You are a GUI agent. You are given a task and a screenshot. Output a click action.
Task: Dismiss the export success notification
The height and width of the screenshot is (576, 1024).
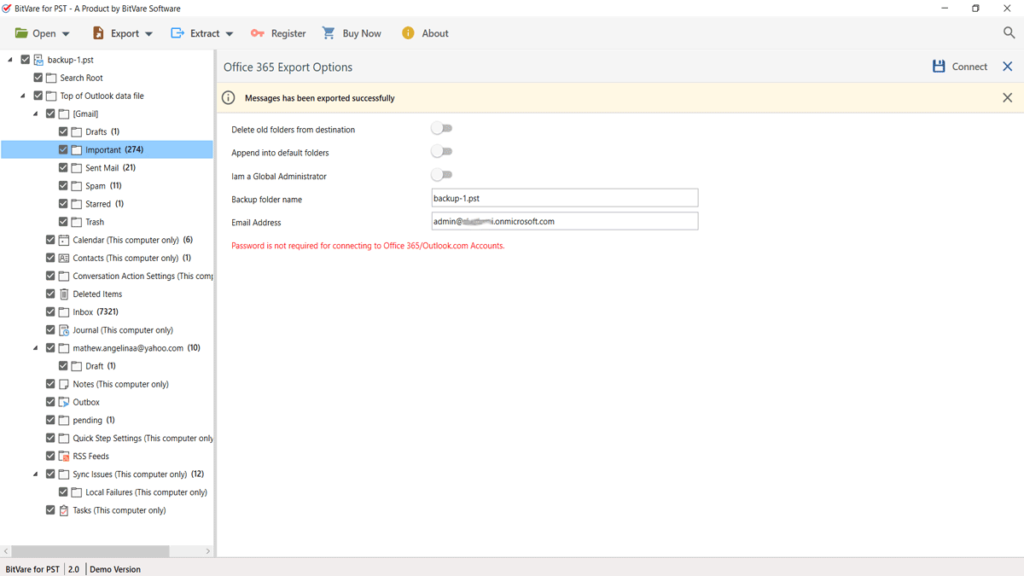click(1007, 98)
